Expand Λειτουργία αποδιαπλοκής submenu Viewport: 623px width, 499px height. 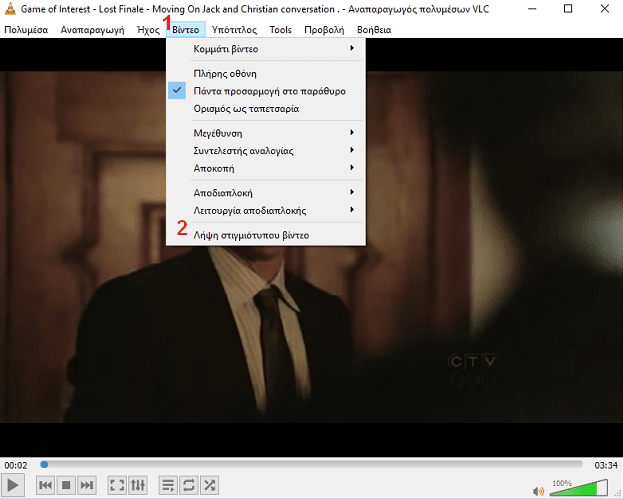(266, 210)
